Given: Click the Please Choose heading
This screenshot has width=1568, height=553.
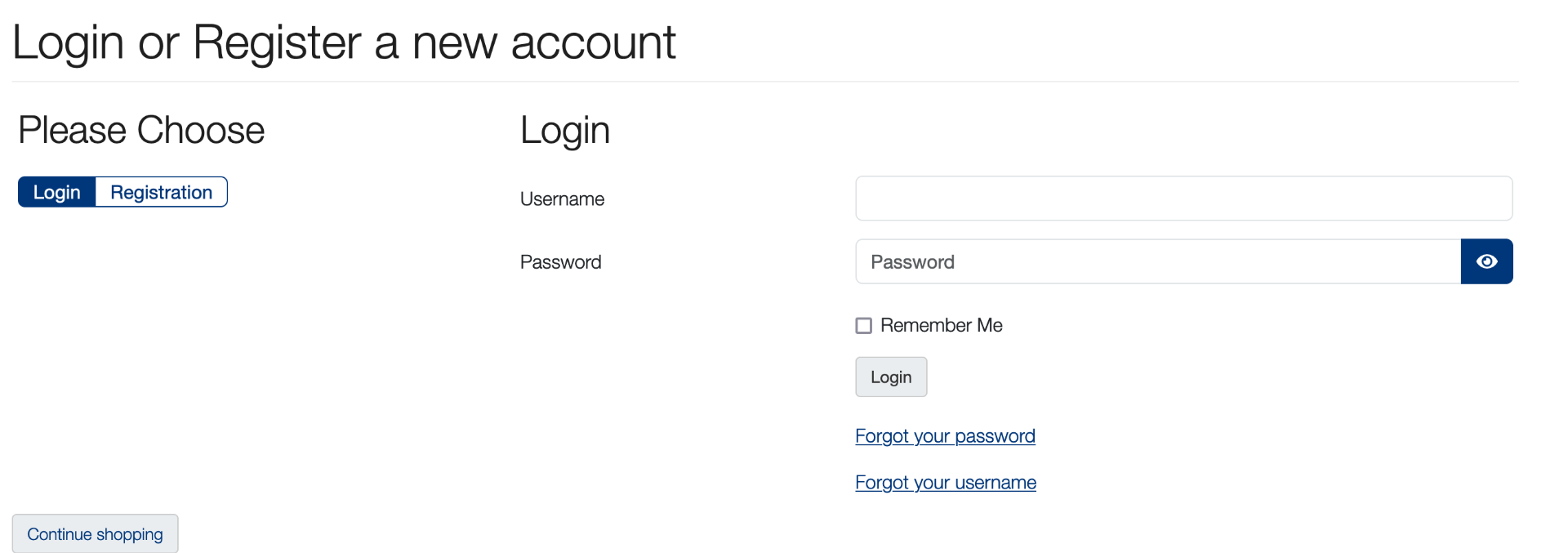Looking at the screenshot, I should coord(141,130).
